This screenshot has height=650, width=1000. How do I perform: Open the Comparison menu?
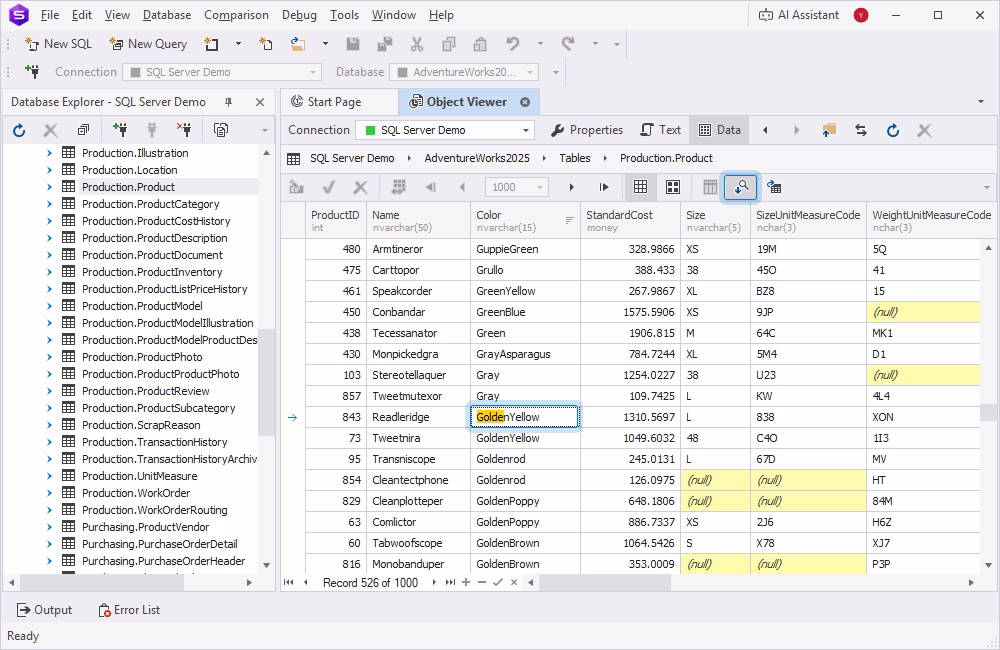pos(236,15)
